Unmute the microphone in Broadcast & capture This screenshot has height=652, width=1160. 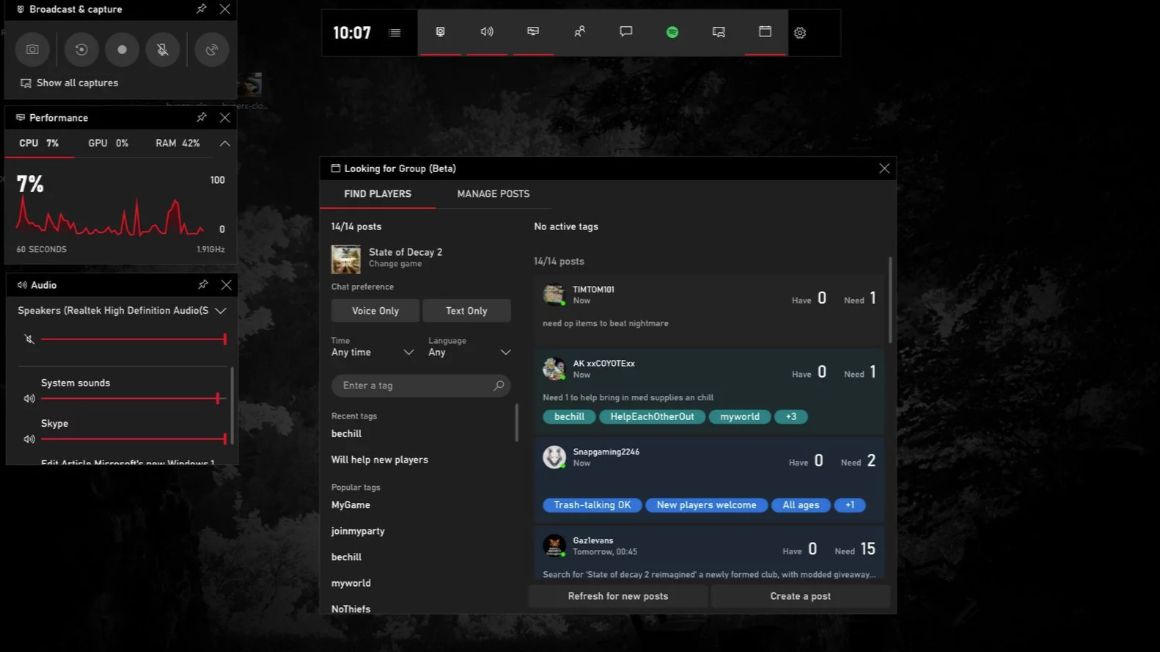[x=162, y=49]
